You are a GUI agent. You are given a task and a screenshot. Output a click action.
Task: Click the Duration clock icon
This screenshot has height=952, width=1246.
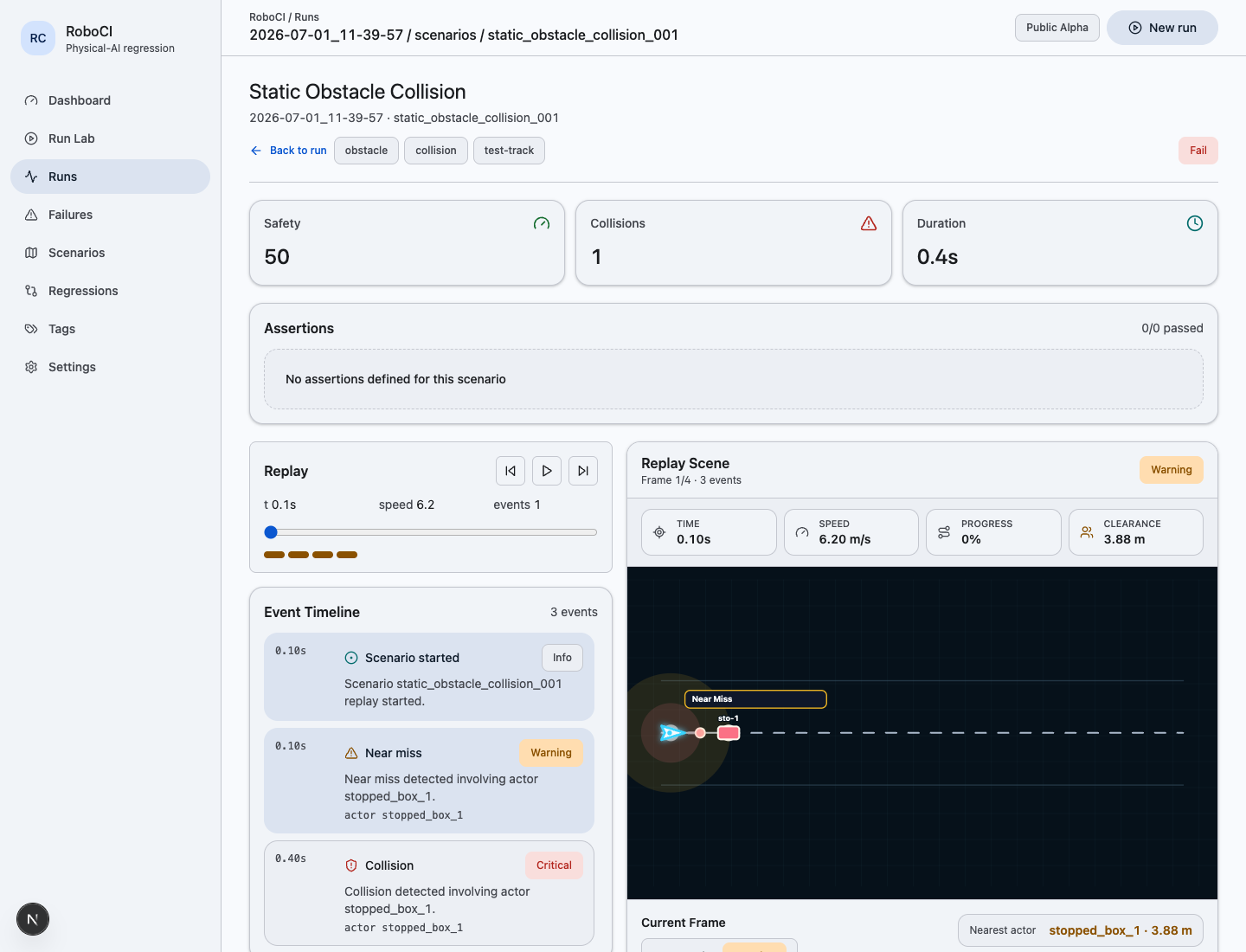tap(1195, 223)
